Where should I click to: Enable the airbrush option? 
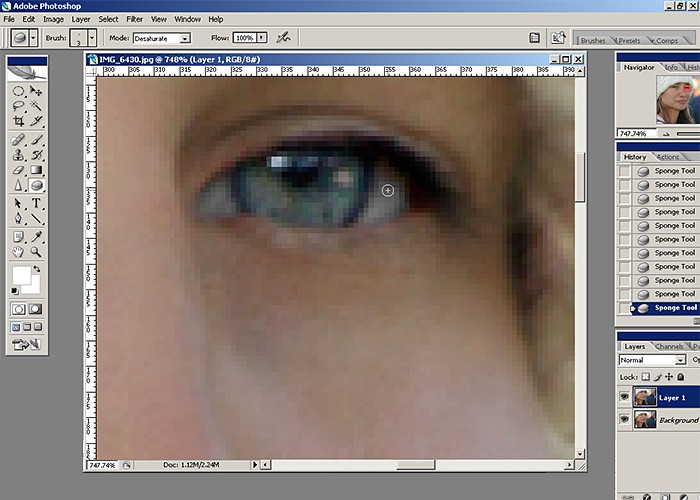(x=283, y=38)
